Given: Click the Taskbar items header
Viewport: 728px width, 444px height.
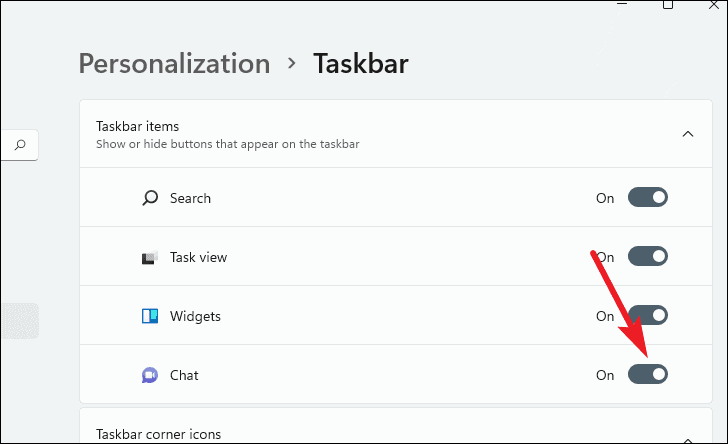Looking at the screenshot, I should pos(396,134).
